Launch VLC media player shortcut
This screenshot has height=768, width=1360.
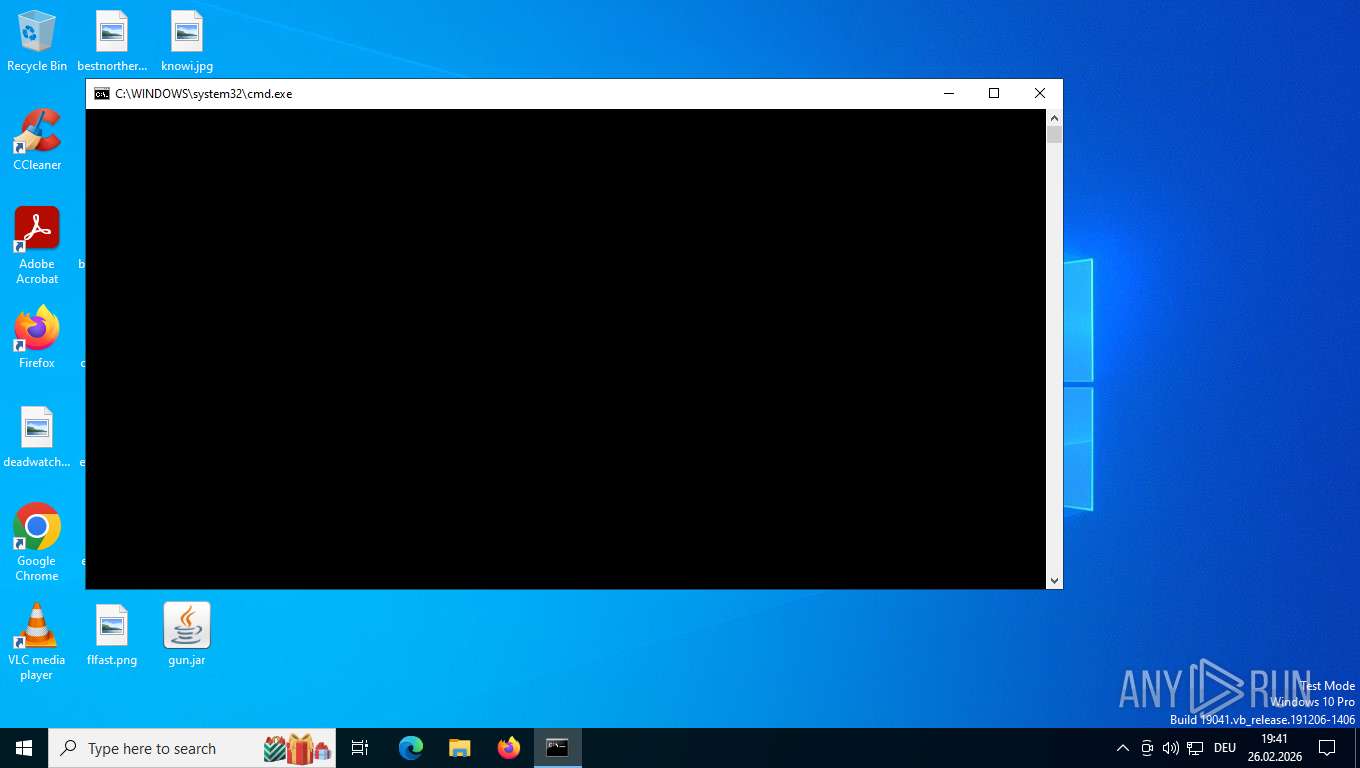[x=37, y=641]
